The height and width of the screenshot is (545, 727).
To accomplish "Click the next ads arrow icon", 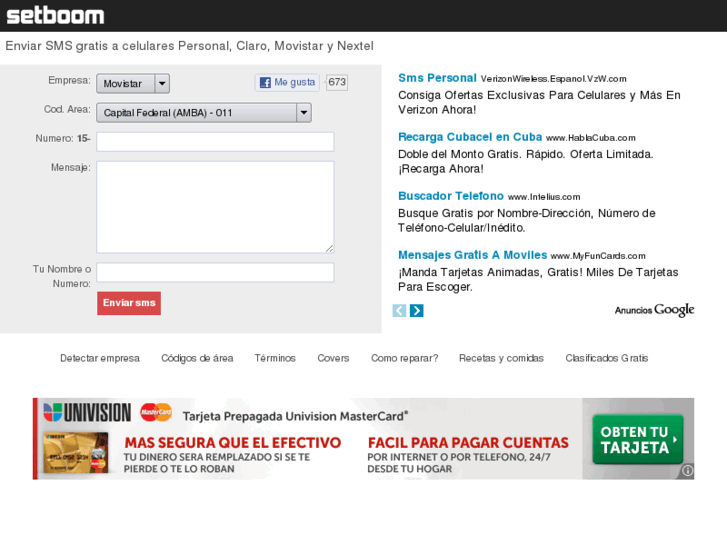I will (x=416, y=310).
